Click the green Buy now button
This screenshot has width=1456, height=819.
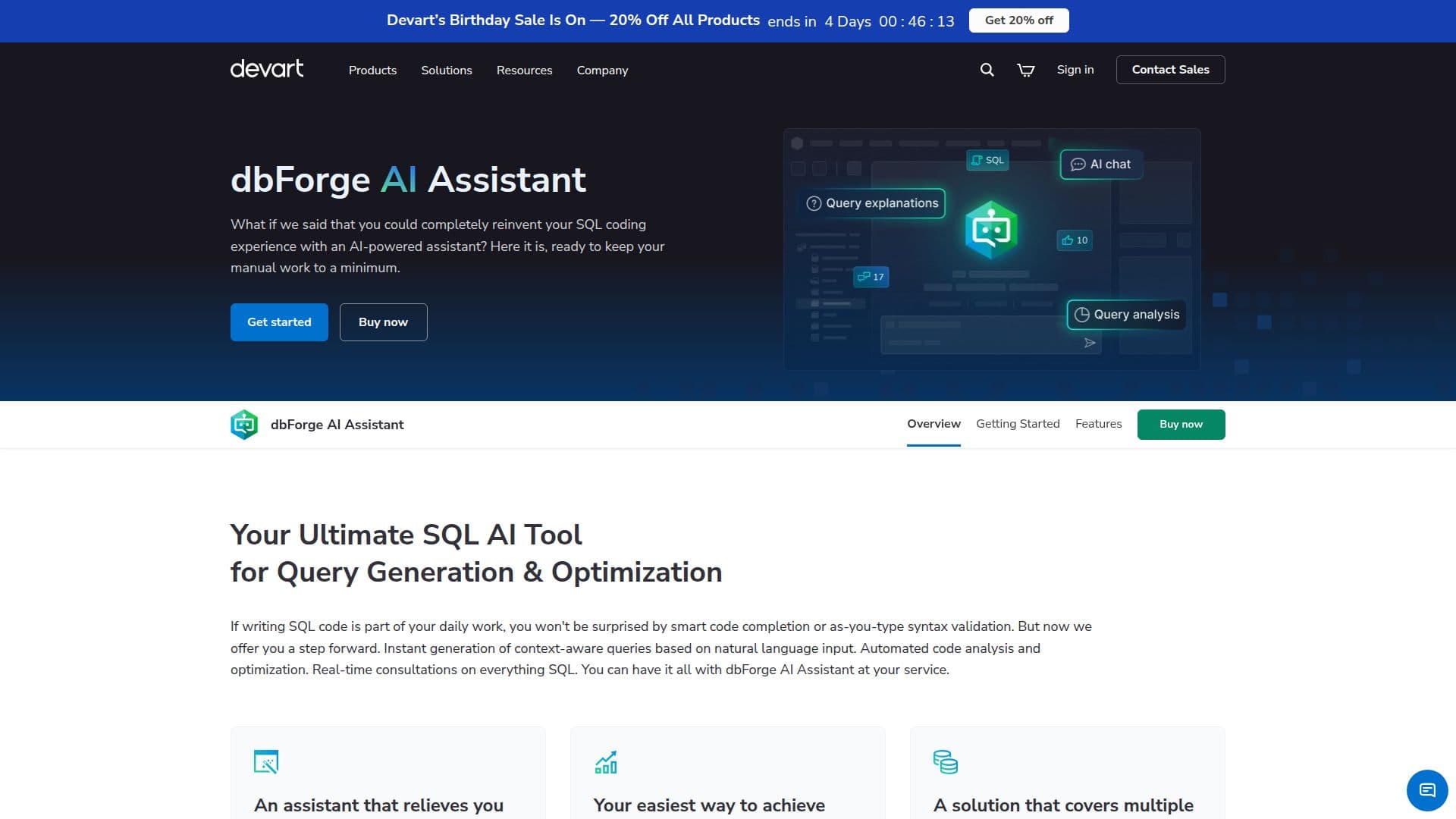1181,425
